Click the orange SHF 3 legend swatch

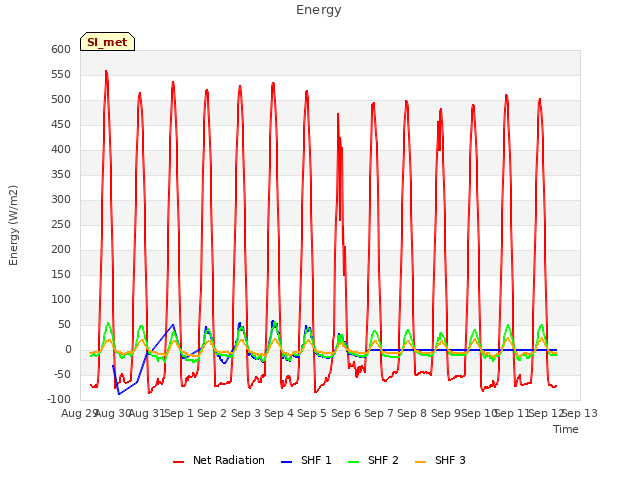point(420,462)
